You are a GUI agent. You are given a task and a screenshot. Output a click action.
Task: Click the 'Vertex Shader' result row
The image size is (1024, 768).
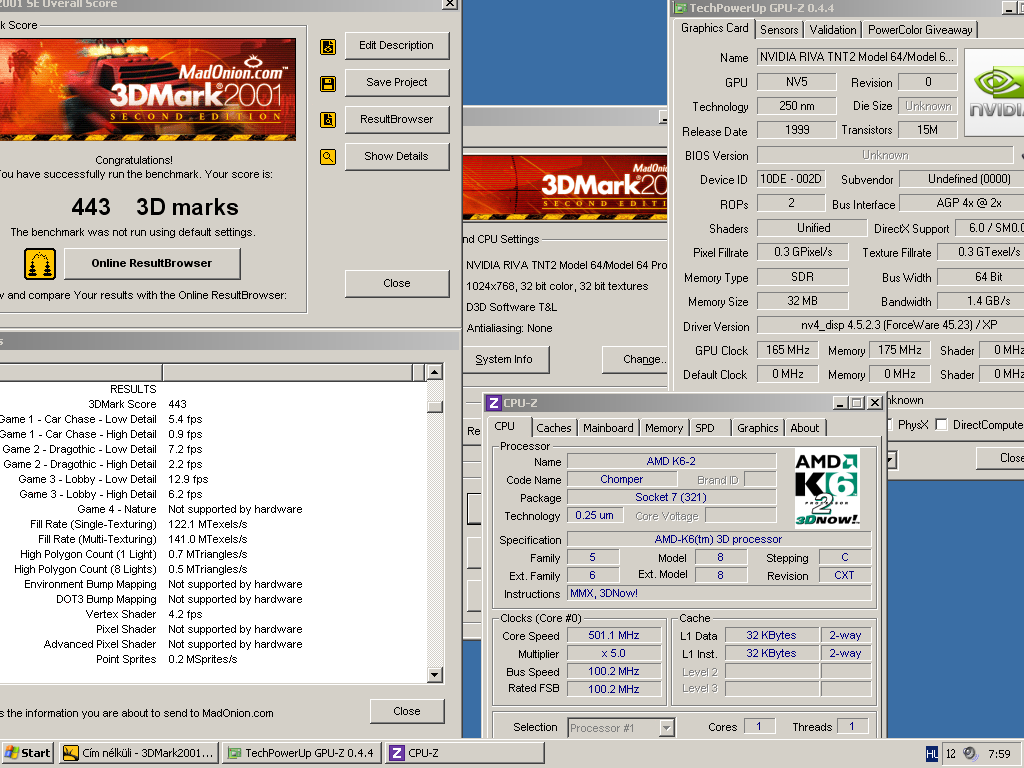[214, 615]
